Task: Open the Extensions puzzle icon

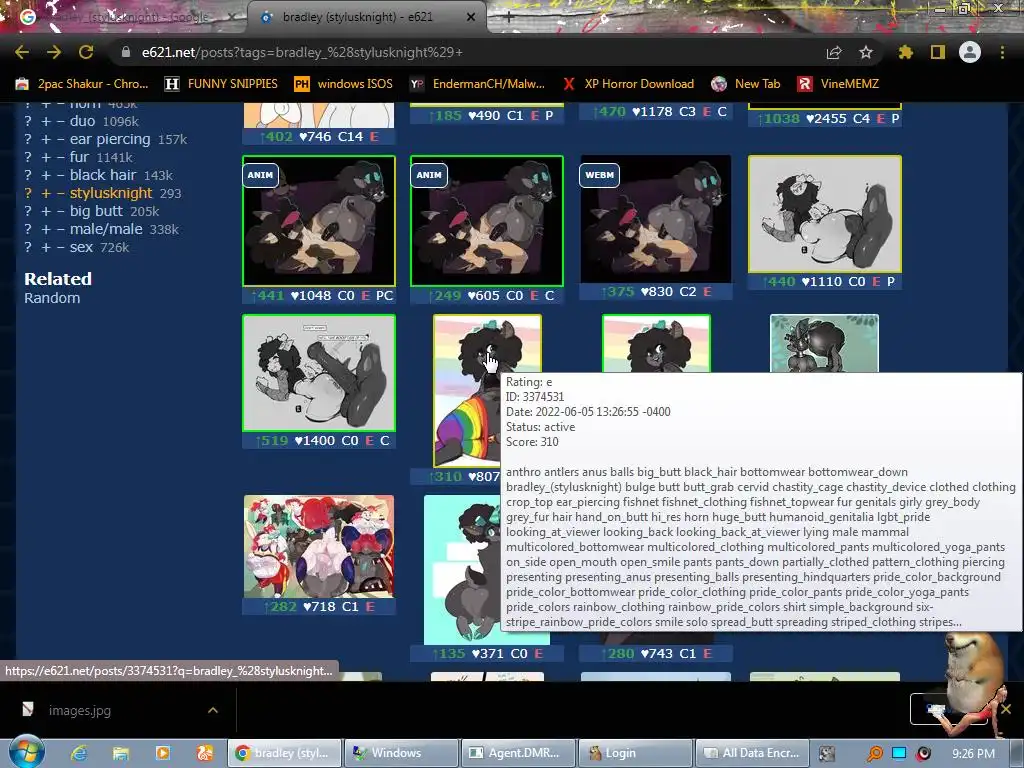Action: 906,52
